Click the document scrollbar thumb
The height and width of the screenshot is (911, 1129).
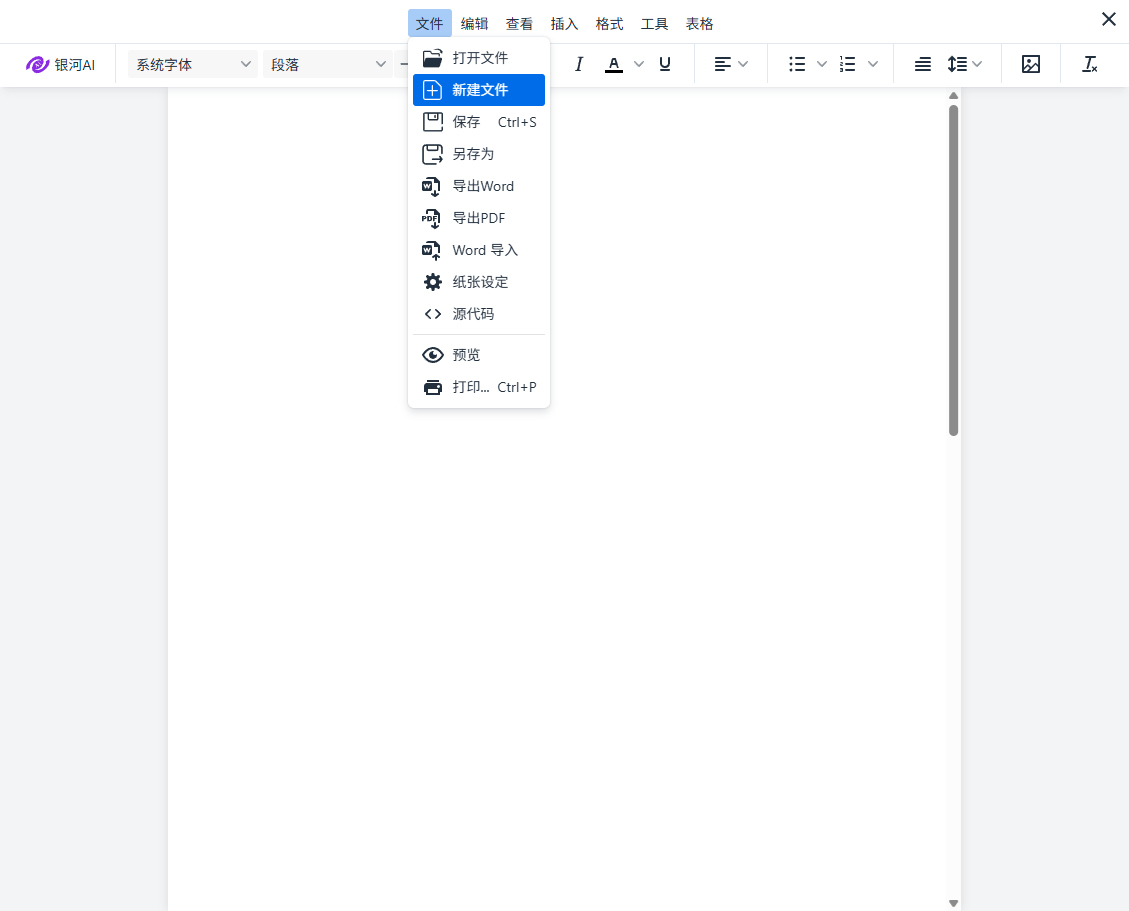(x=953, y=271)
